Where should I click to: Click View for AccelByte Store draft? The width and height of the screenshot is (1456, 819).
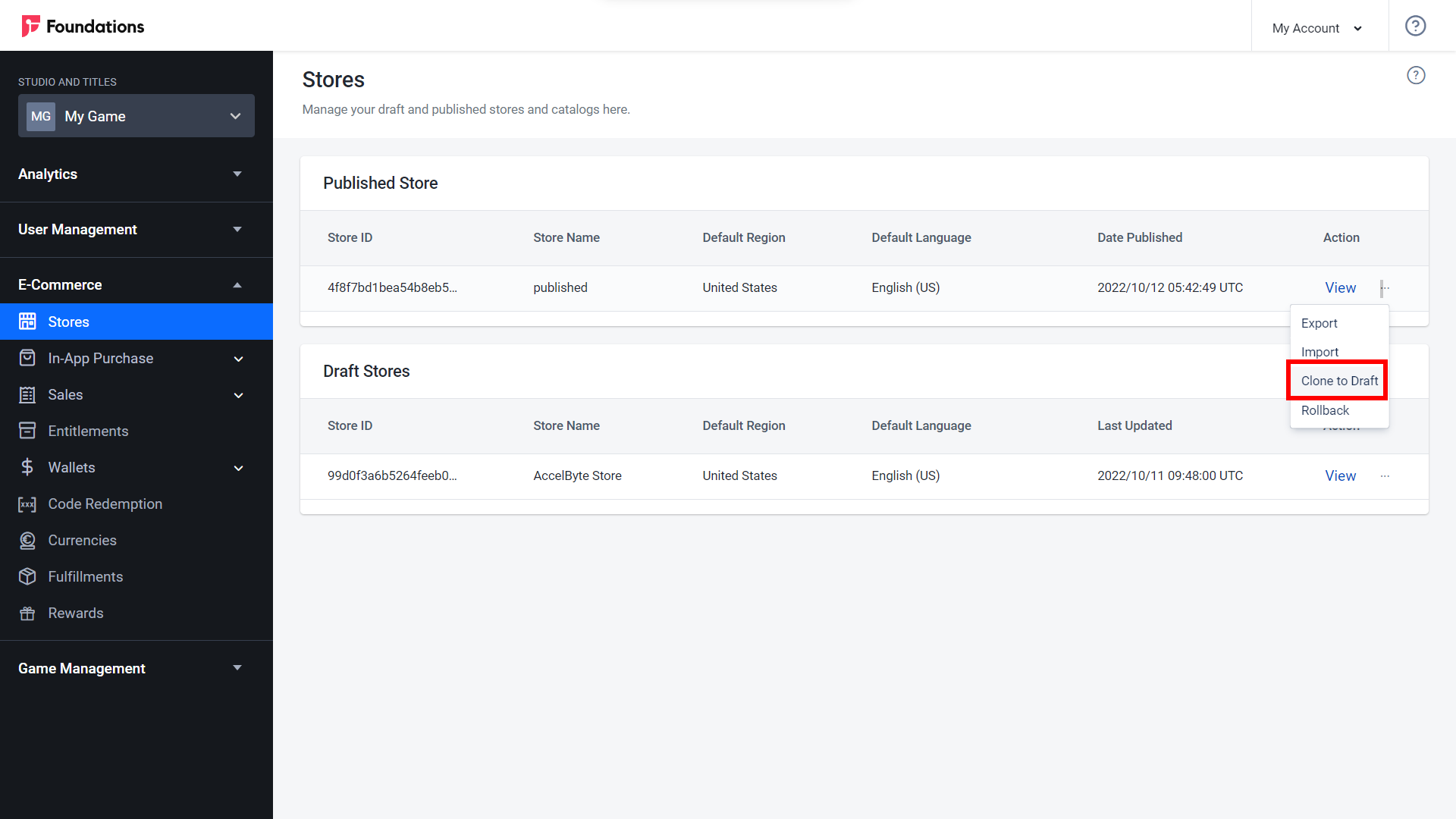[1340, 475]
